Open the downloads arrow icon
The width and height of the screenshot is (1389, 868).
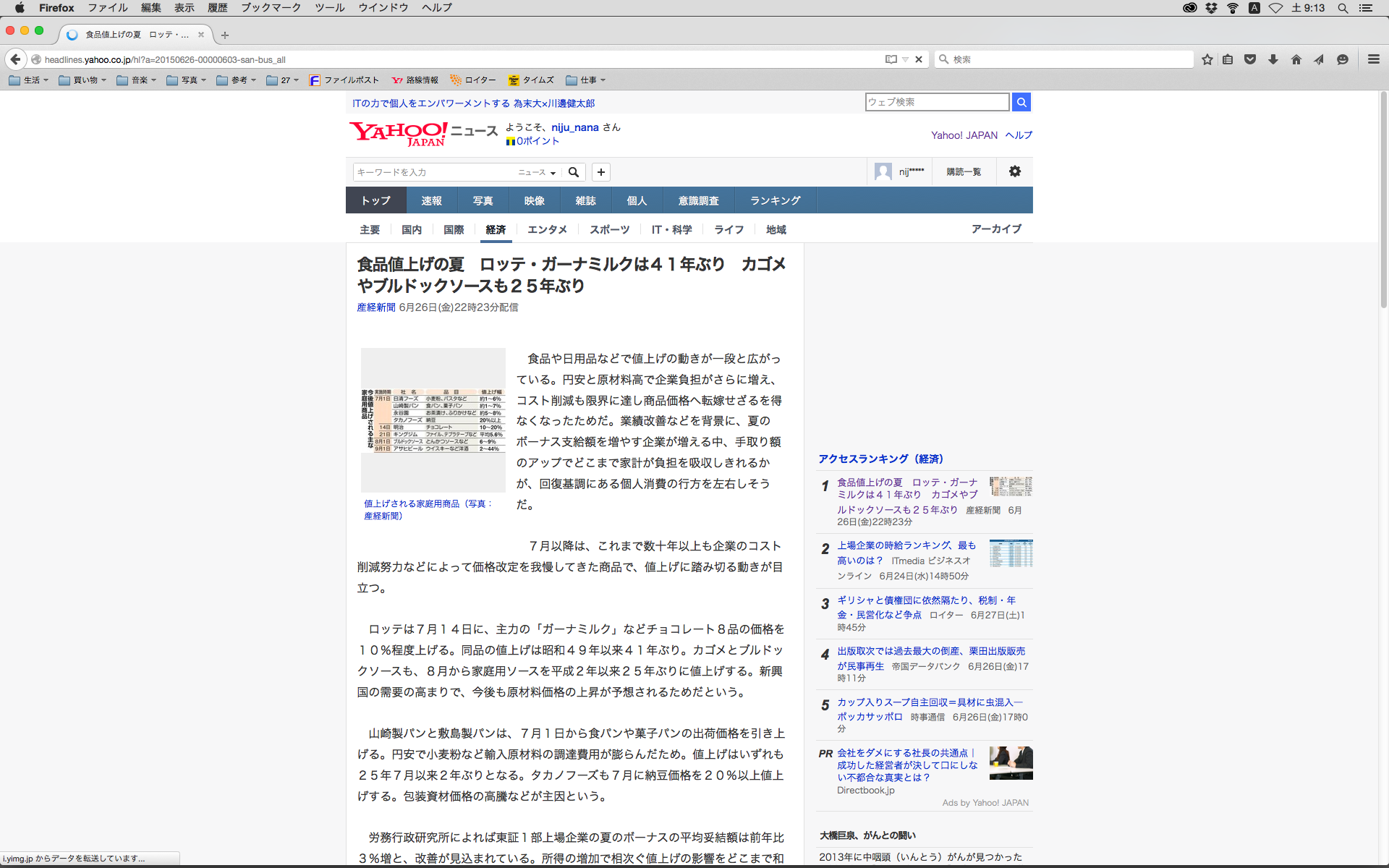(1273, 59)
